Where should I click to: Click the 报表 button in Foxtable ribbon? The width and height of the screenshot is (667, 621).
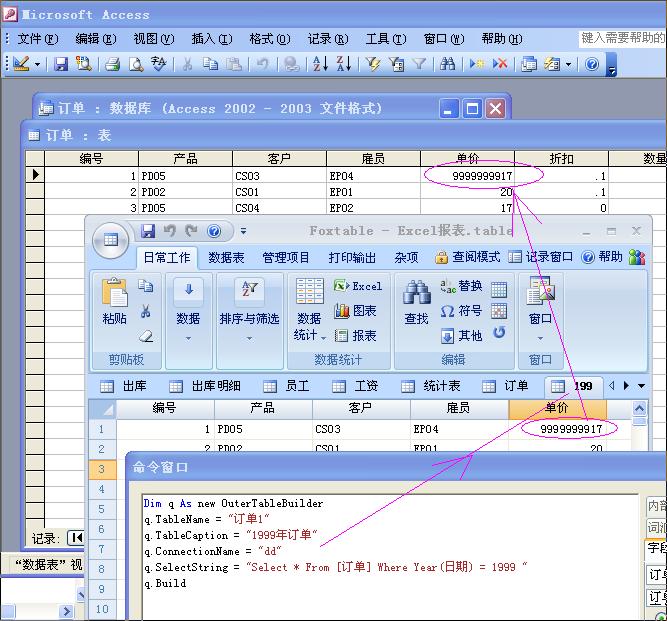pyautogui.click(x=355, y=336)
